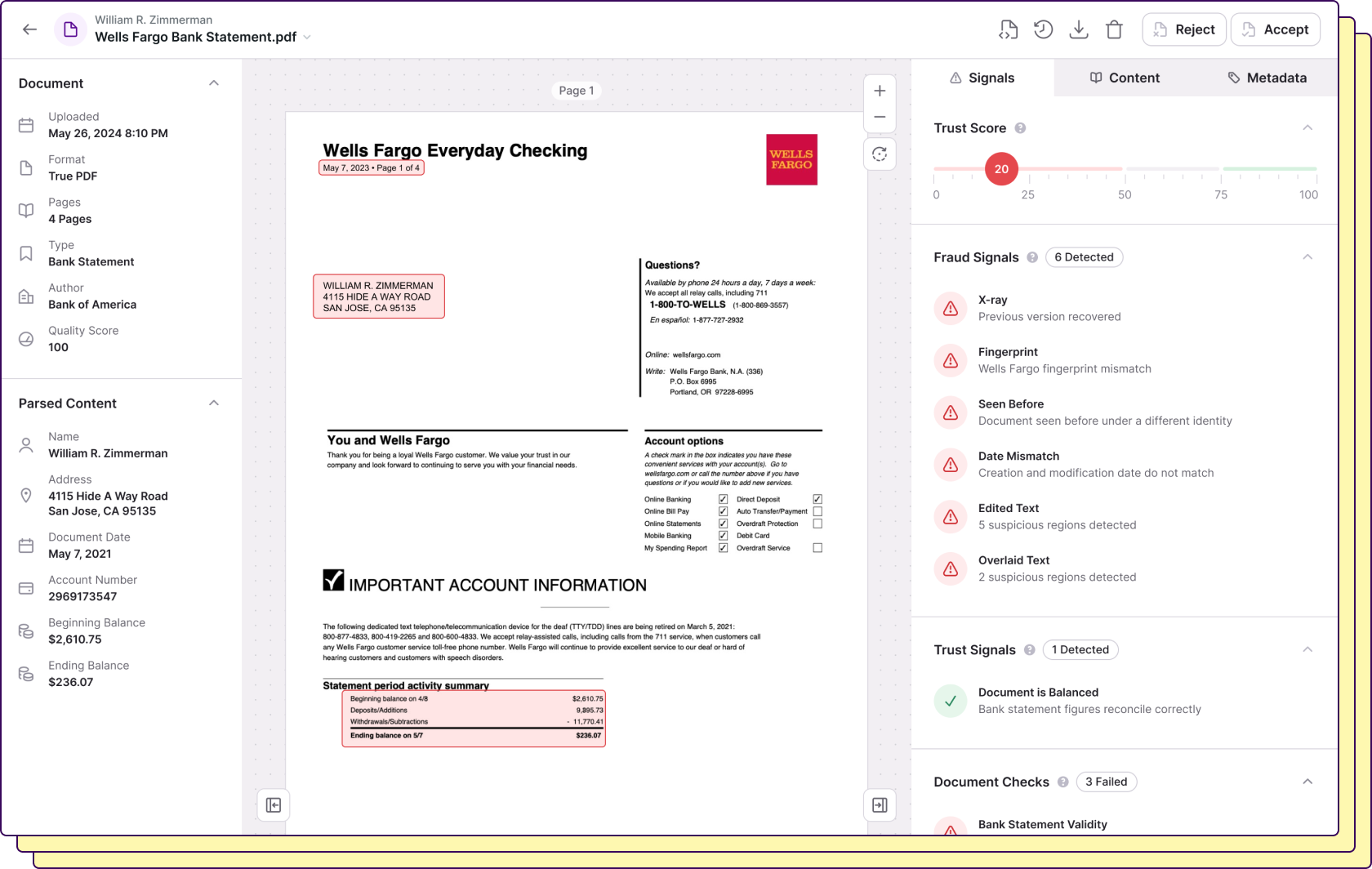Delete the document with the trash icon
Image resolution: width=1372 pixels, height=869 pixels.
tap(1114, 29)
